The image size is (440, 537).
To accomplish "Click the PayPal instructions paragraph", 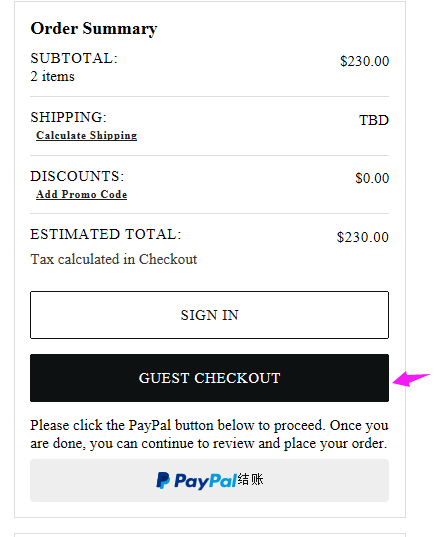I will pyautogui.click(x=209, y=434).
